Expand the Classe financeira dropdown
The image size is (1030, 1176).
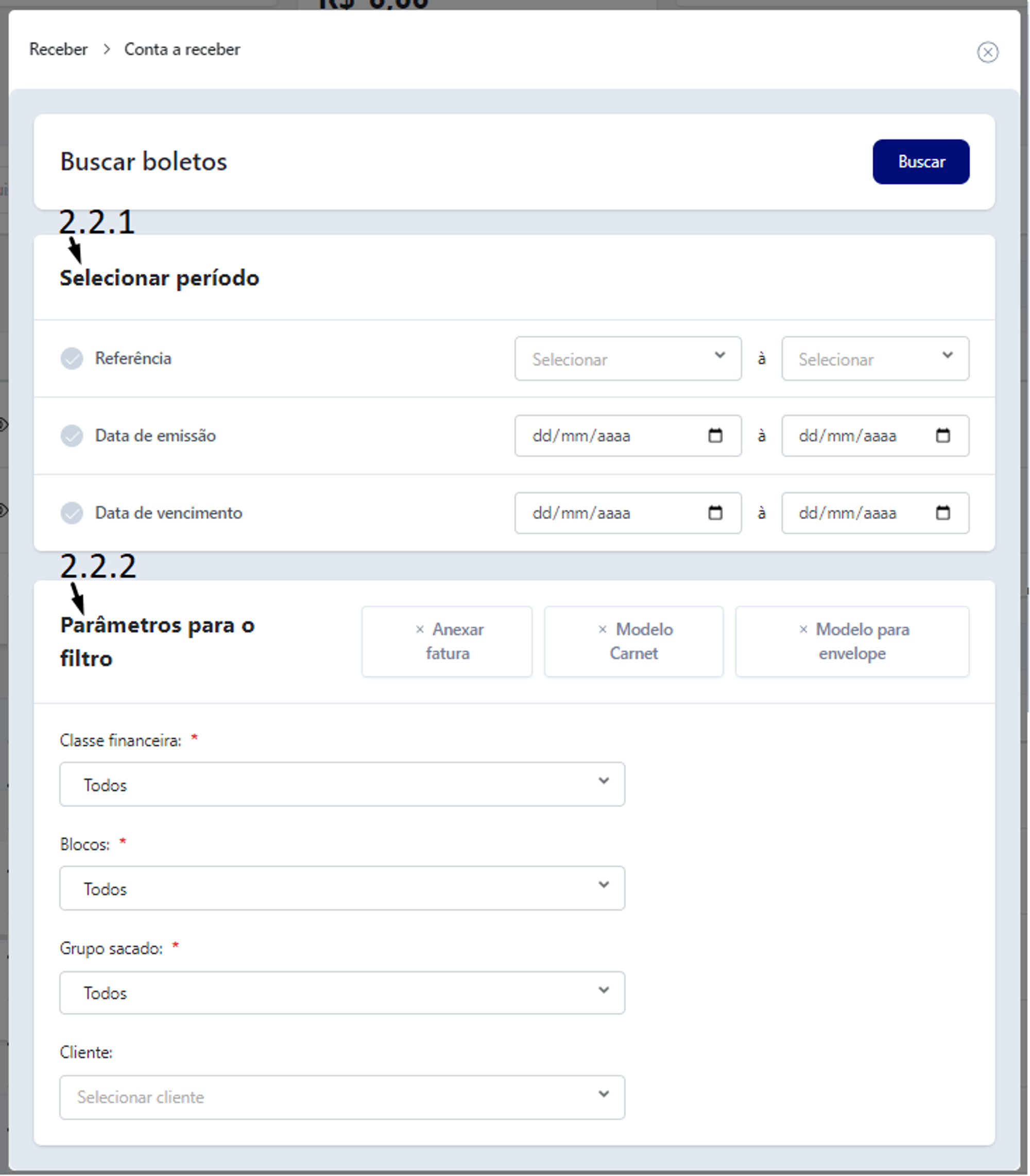342,784
